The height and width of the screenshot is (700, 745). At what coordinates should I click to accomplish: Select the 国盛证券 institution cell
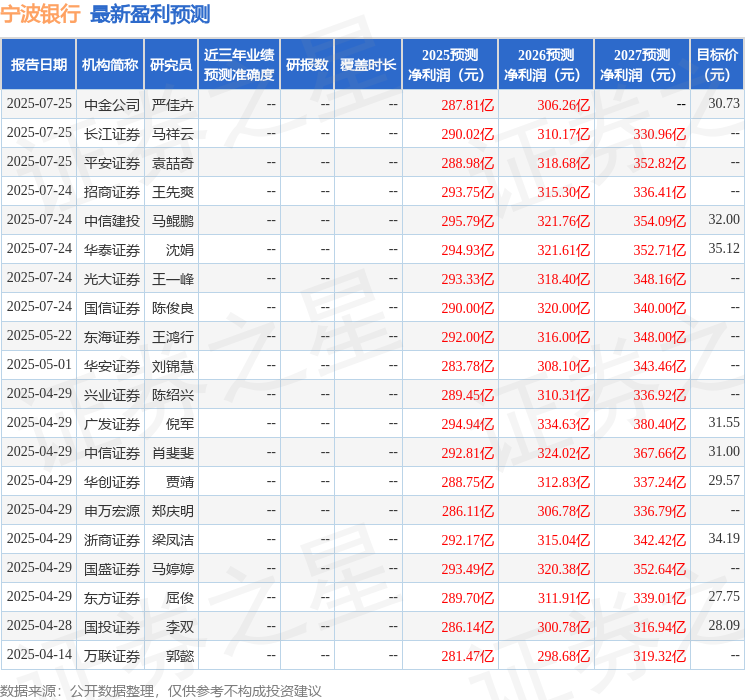coord(112,569)
